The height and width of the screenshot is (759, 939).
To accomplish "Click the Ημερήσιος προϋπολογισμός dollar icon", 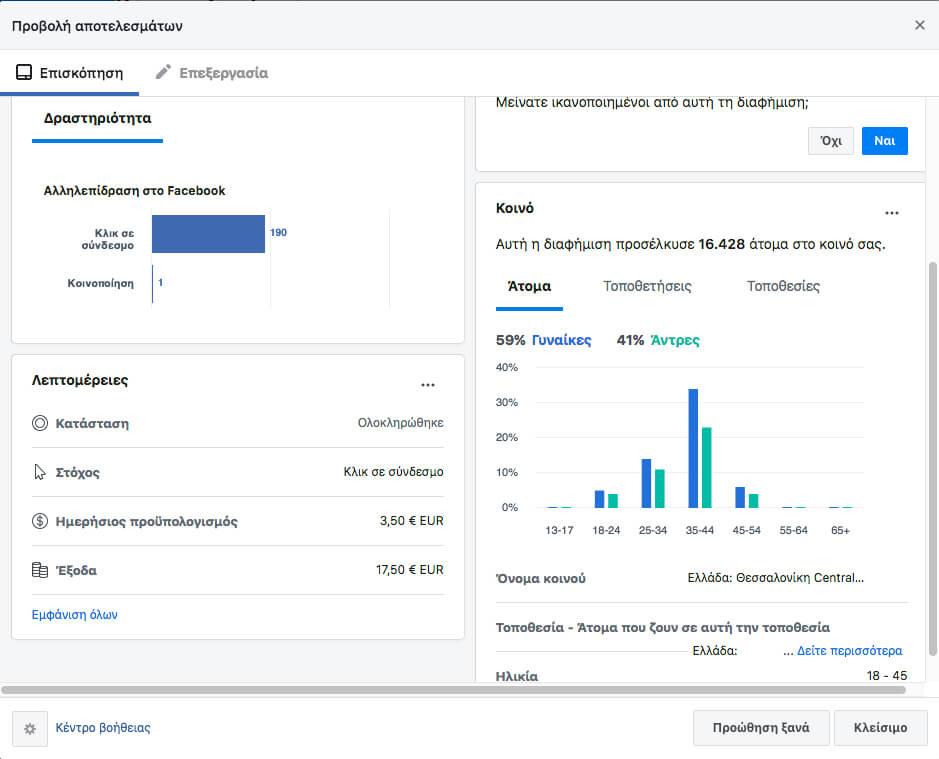I will coord(40,521).
